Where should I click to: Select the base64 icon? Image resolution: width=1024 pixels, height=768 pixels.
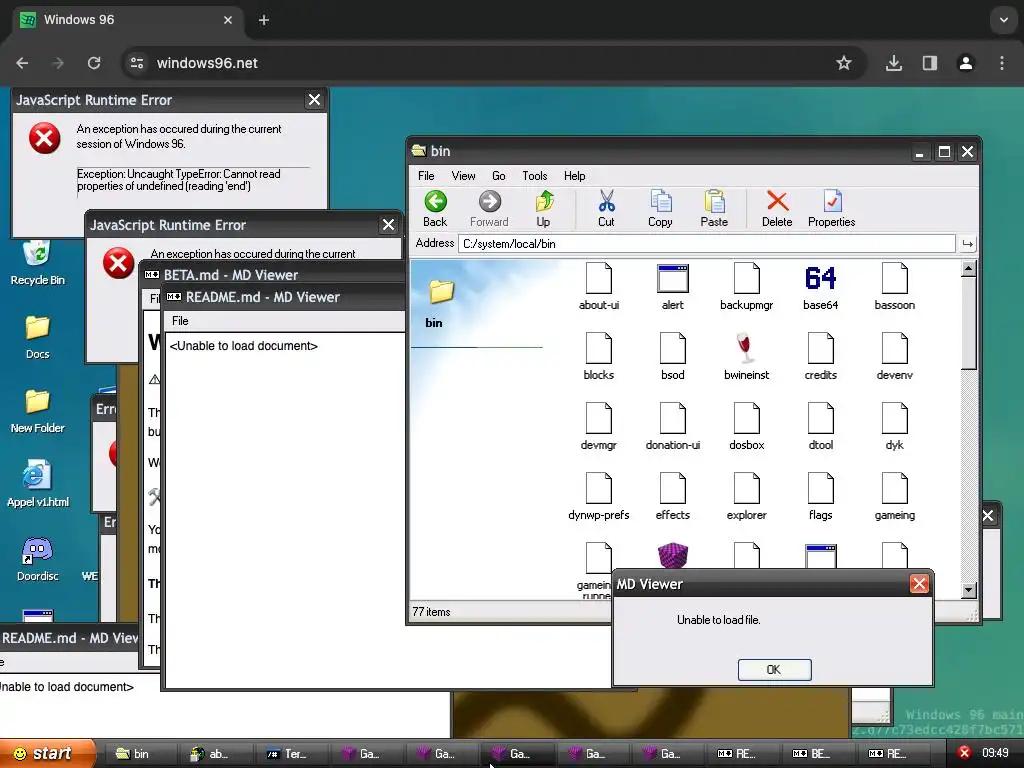click(820, 278)
